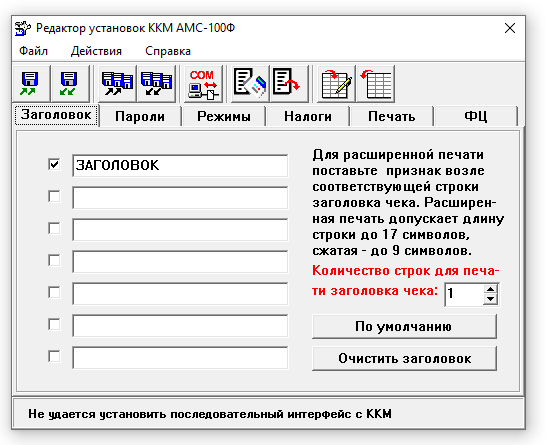Uncheck the checkbox beside ЗАГОЛОВОК line
Image resolution: width=548 pixels, height=445 pixels.
[54, 164]
